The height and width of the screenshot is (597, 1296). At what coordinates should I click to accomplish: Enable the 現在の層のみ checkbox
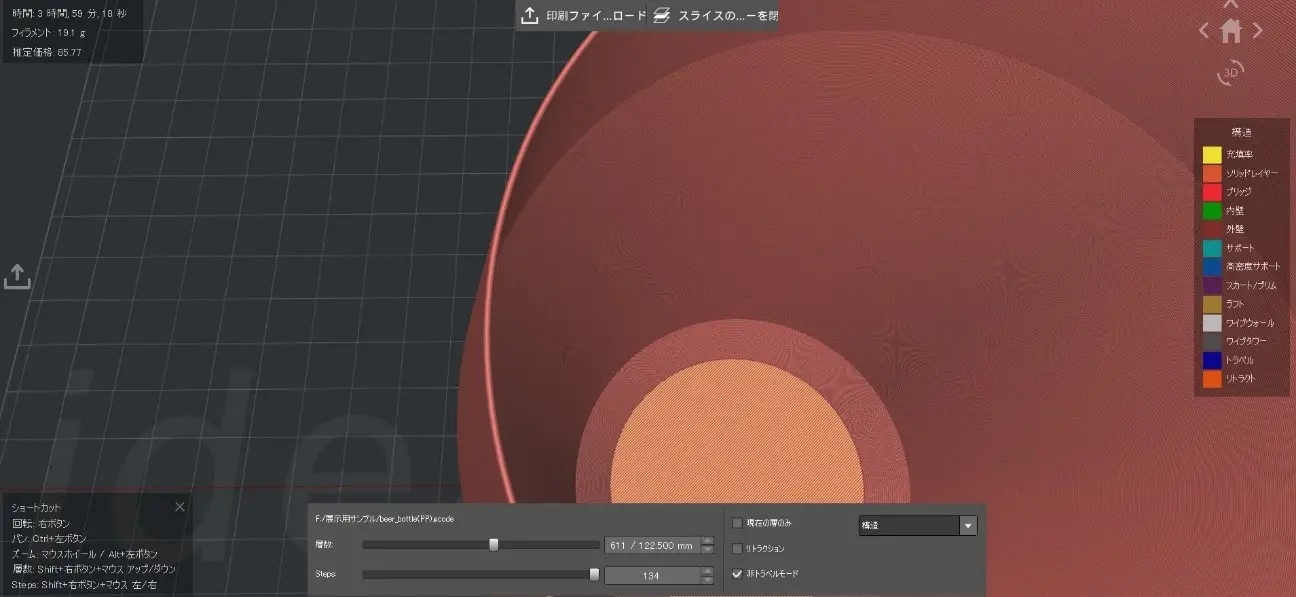click(738, 523)
